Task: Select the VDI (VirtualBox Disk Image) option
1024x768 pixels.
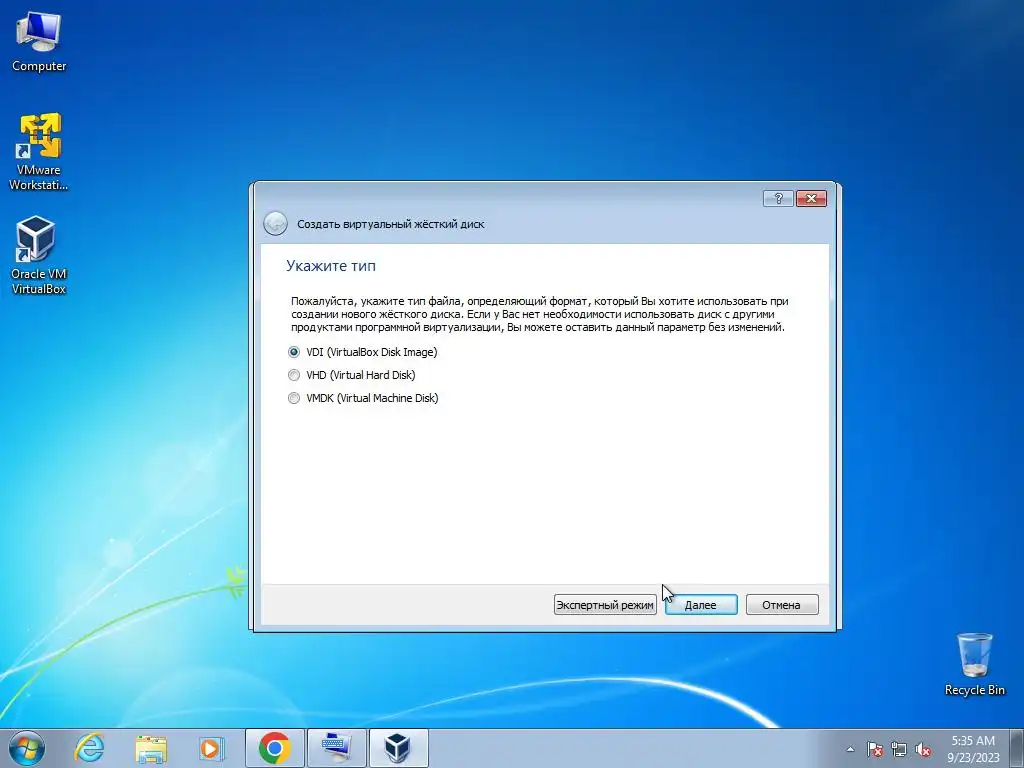Action: [x=362, y=352]
